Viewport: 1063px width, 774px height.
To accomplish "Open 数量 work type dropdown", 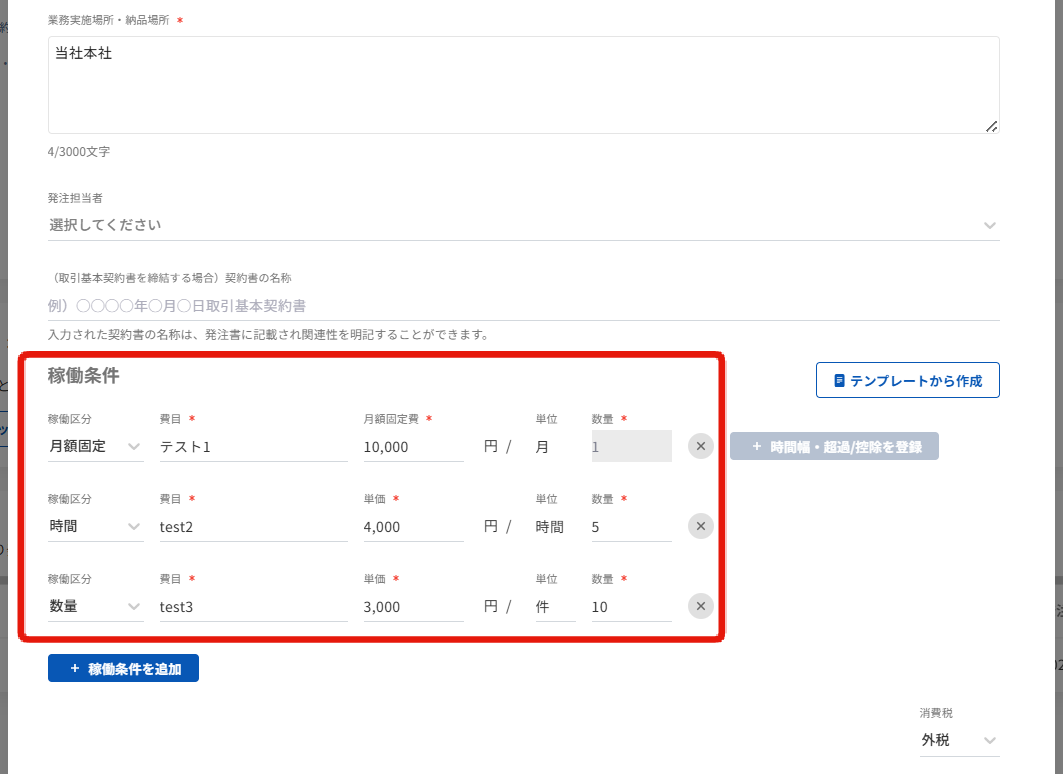I will [95, 607].
